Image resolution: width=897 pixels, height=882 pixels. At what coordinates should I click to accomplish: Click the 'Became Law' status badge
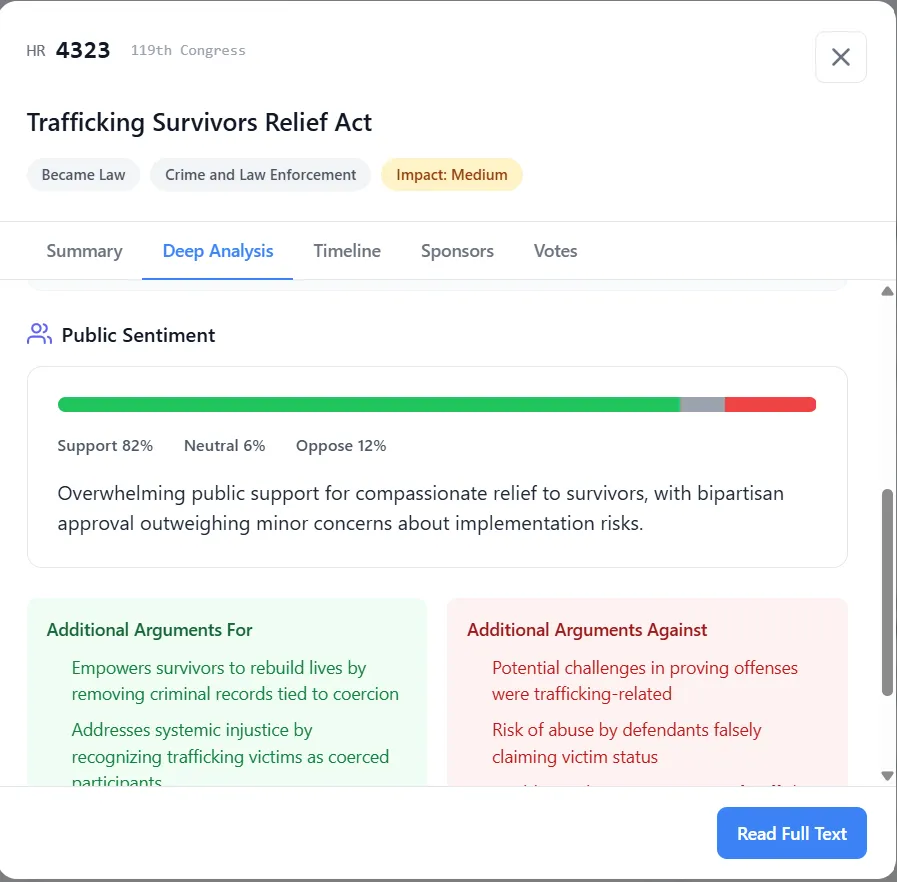83,174
